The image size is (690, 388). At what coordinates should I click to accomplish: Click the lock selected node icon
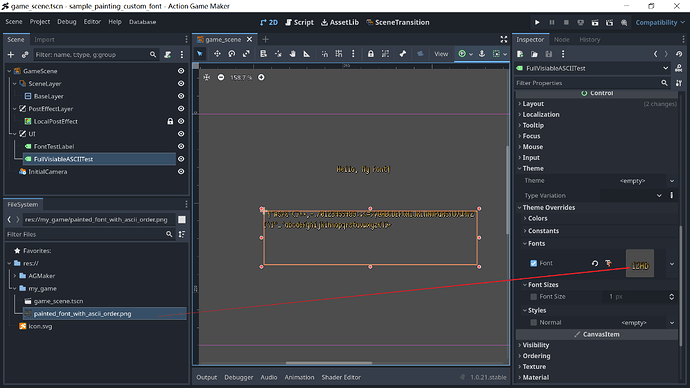pos(371,54)
